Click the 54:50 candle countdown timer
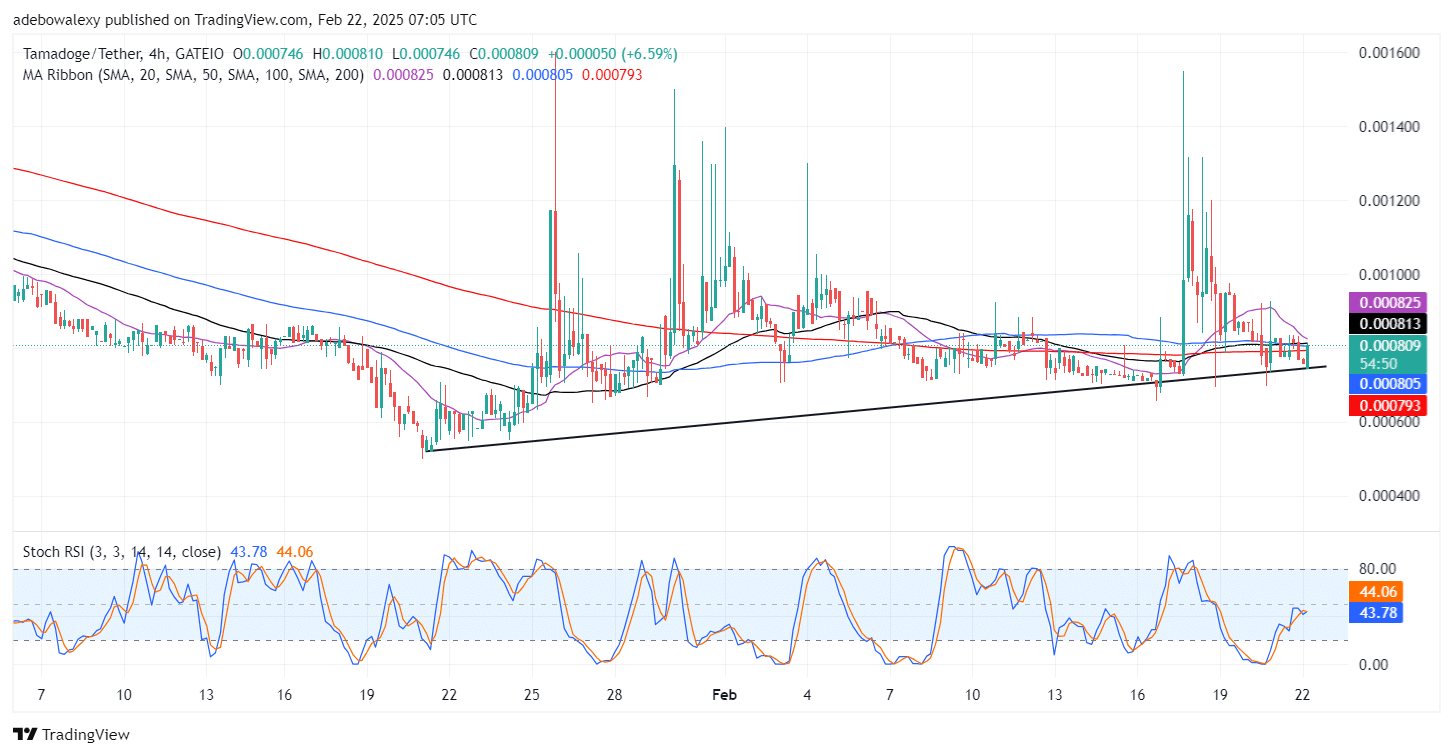 [x=1381, y=364]
